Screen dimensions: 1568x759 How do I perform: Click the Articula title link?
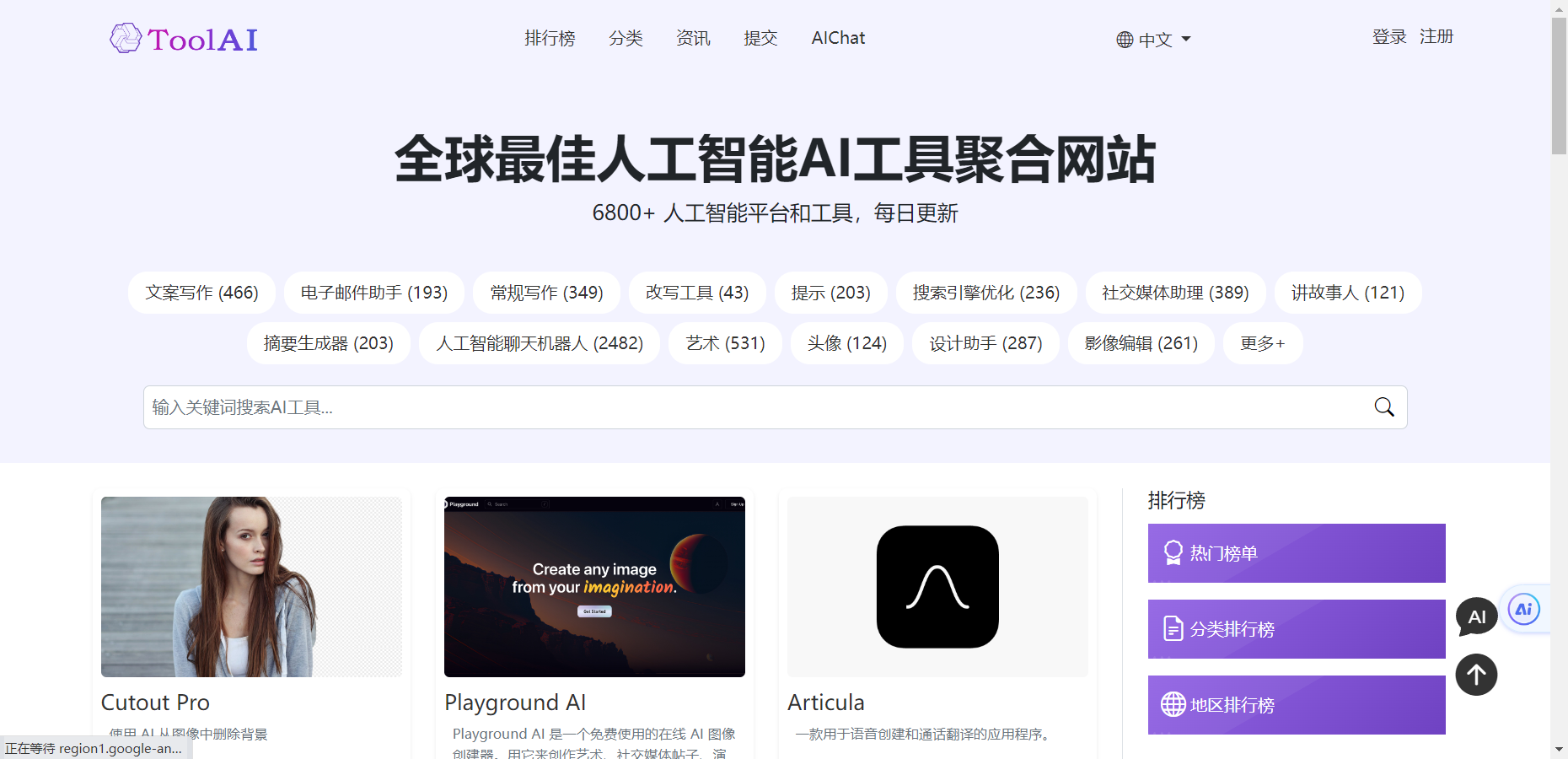pyautogui.click(x=826, y=702)
